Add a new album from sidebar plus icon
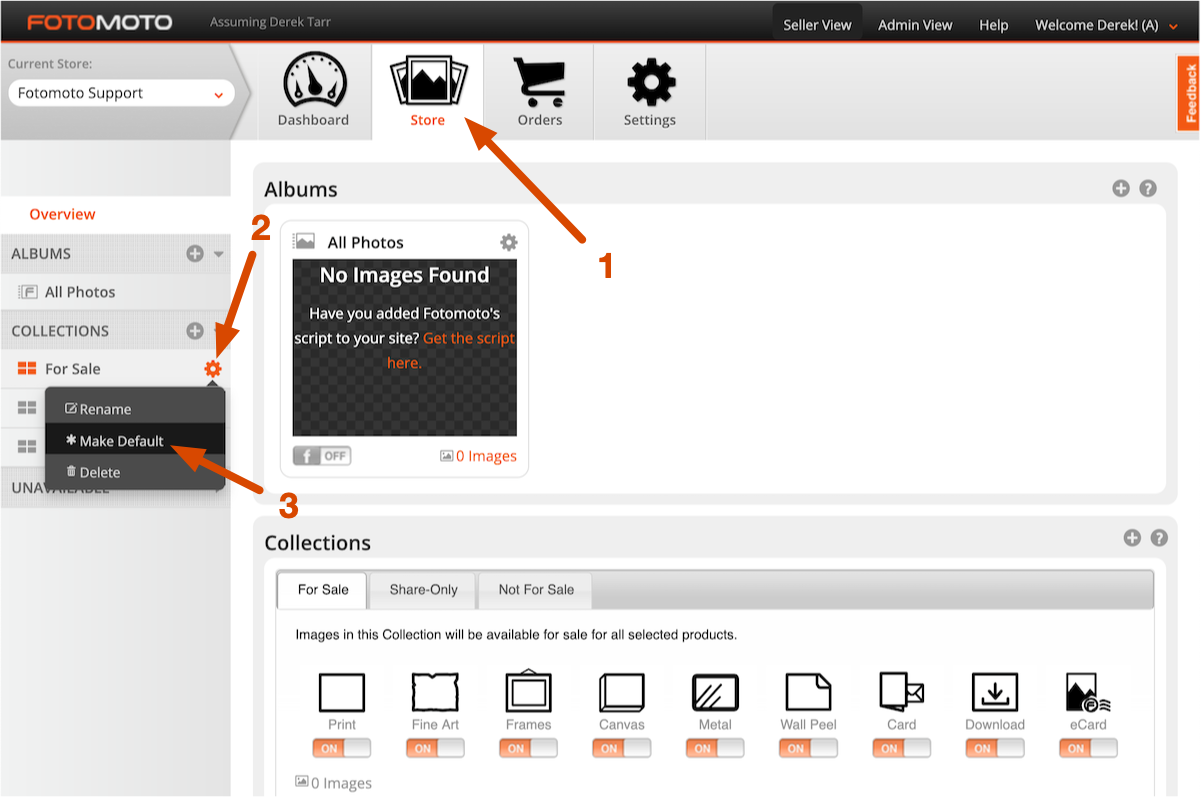Image resolution: width=1201 pixels, height=797 pixels. click(195, 254)
